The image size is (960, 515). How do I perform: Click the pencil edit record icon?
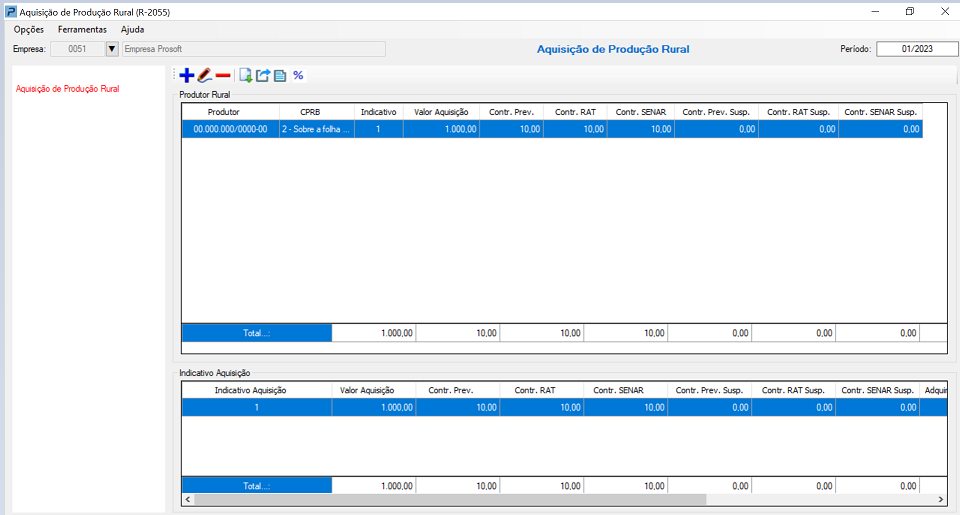tap(204, 75)
